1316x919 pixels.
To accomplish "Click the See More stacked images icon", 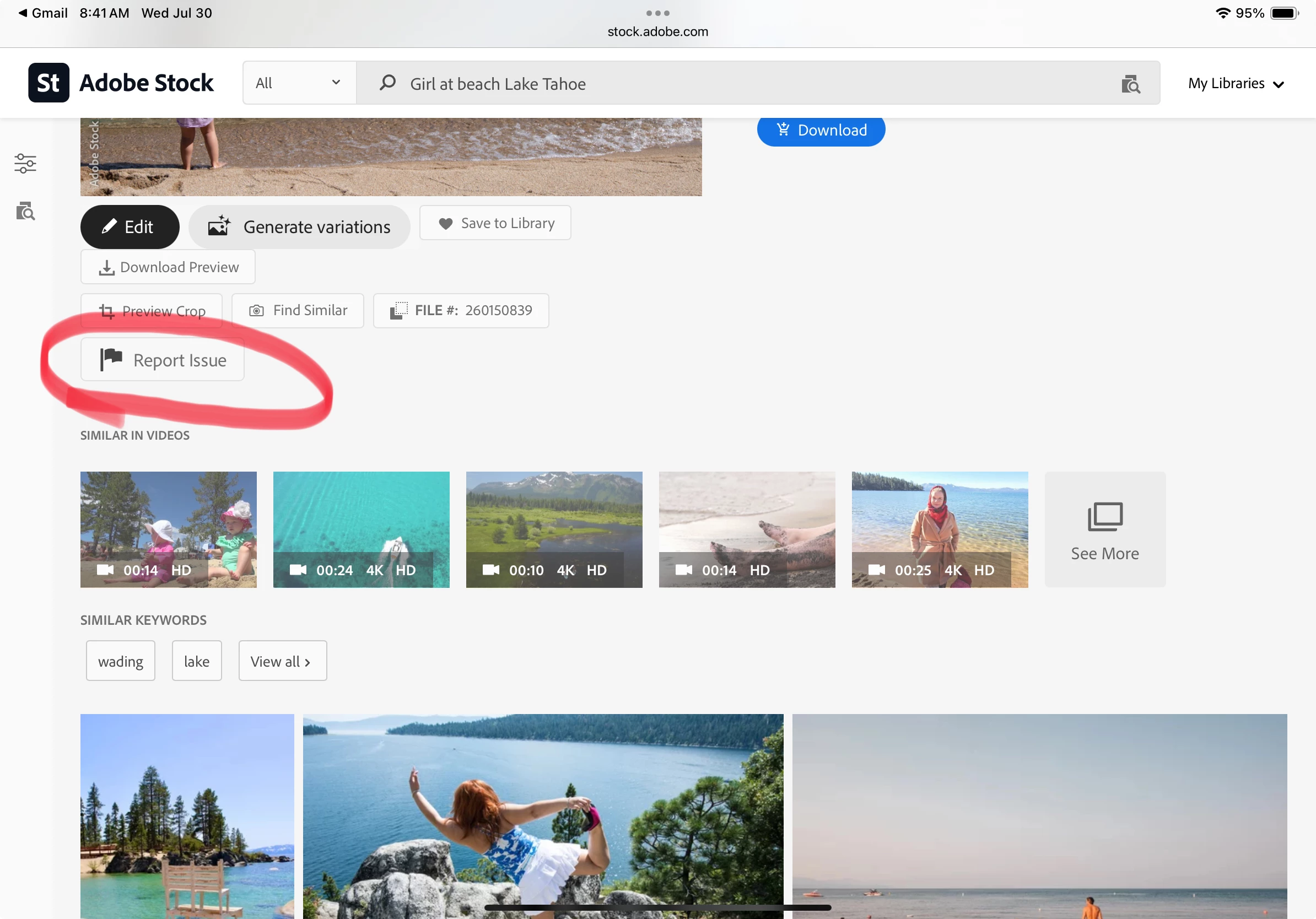I will 1104,516.
